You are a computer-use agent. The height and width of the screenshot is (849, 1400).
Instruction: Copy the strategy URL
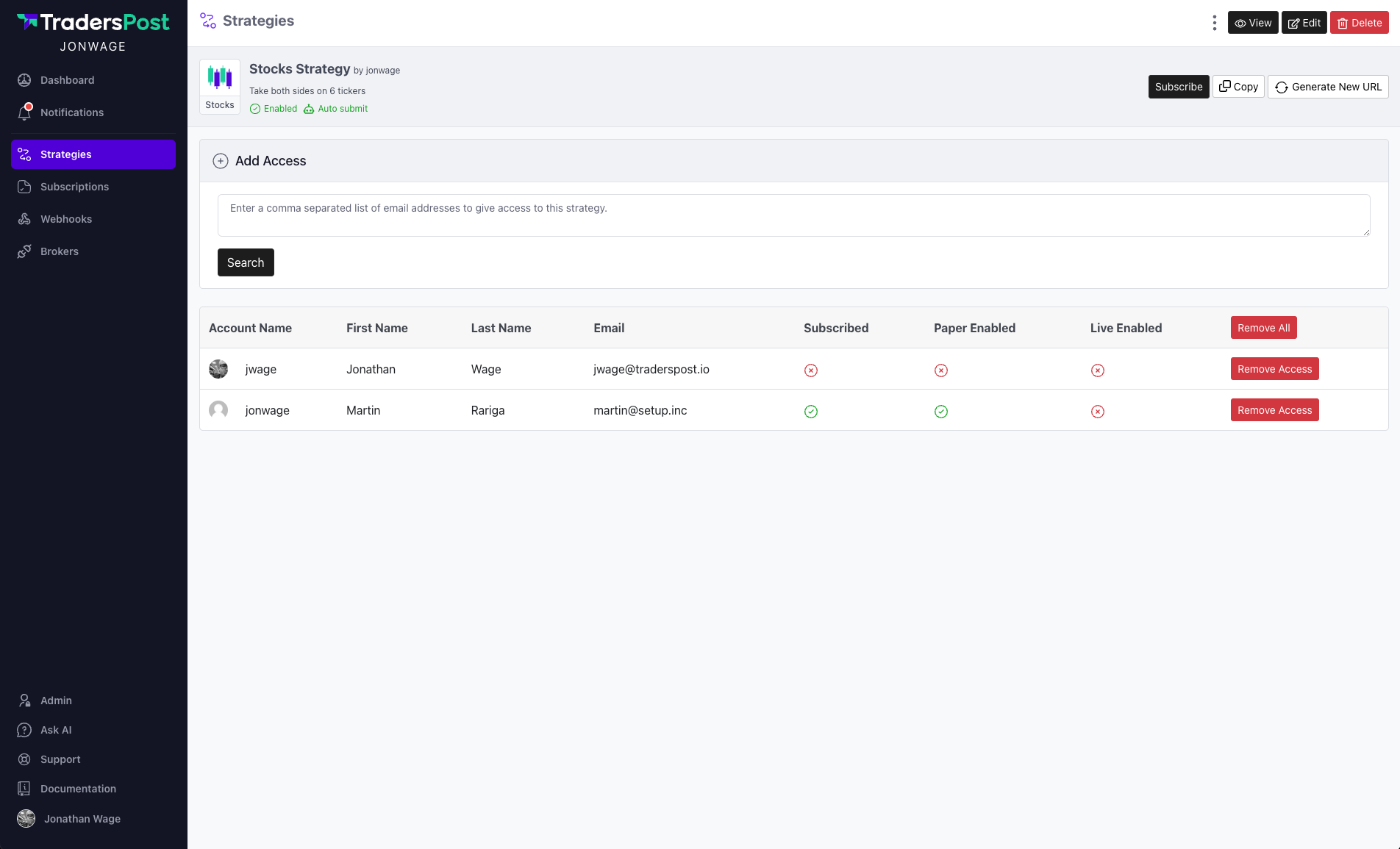tap(1239, 87)
